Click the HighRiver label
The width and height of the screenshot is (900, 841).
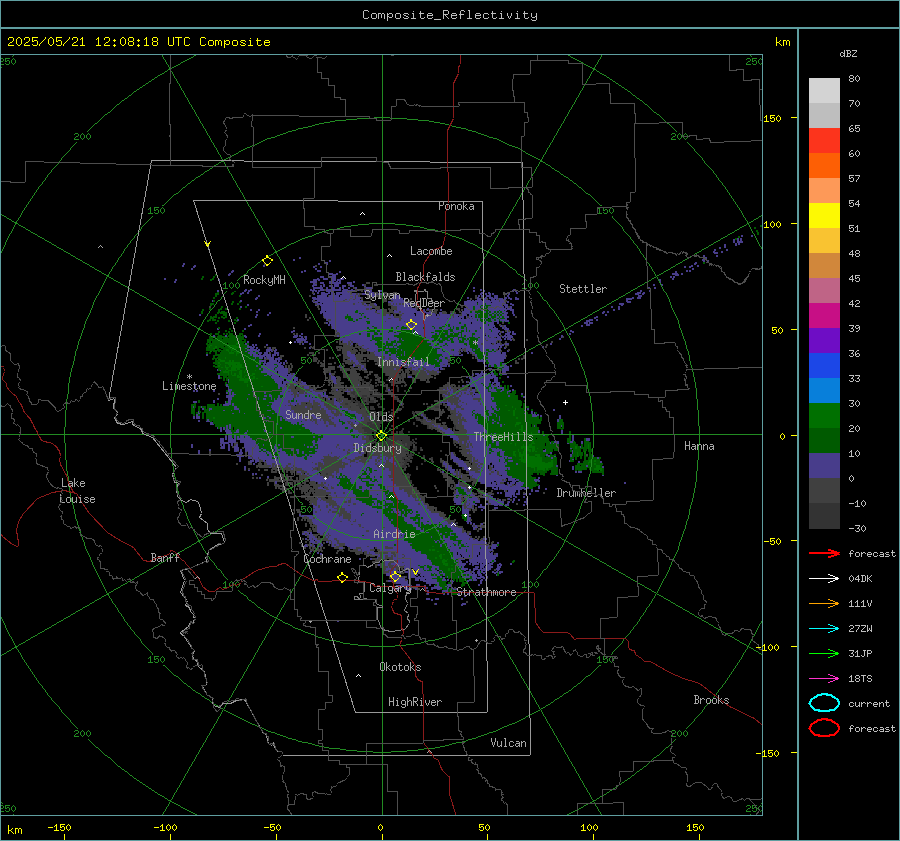pos(415,702)
